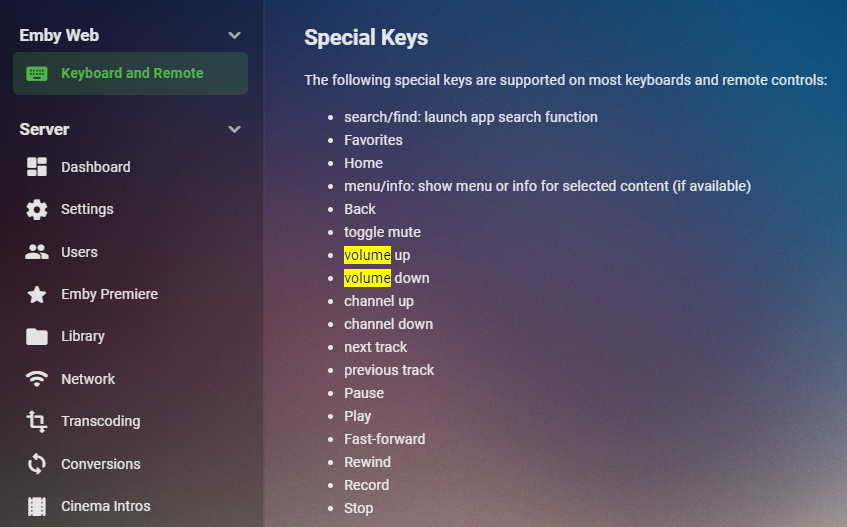
Task: Open the Network settings page
Action: 88,379
